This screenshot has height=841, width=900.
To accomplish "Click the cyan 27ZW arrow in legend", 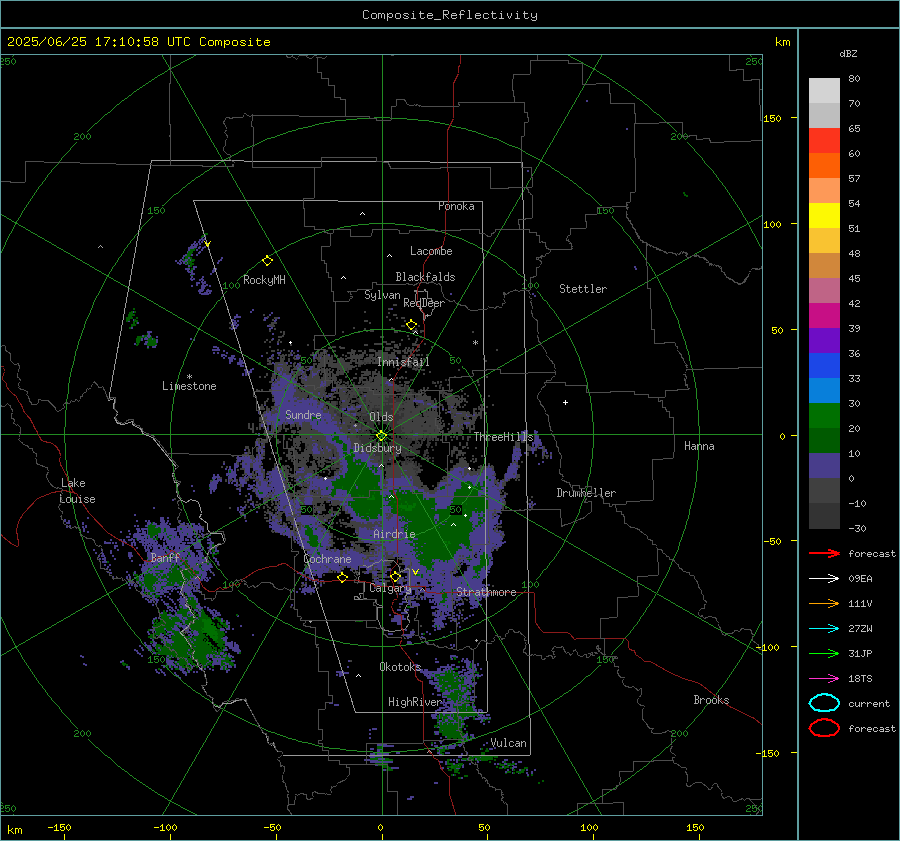I will coord(824,629).
